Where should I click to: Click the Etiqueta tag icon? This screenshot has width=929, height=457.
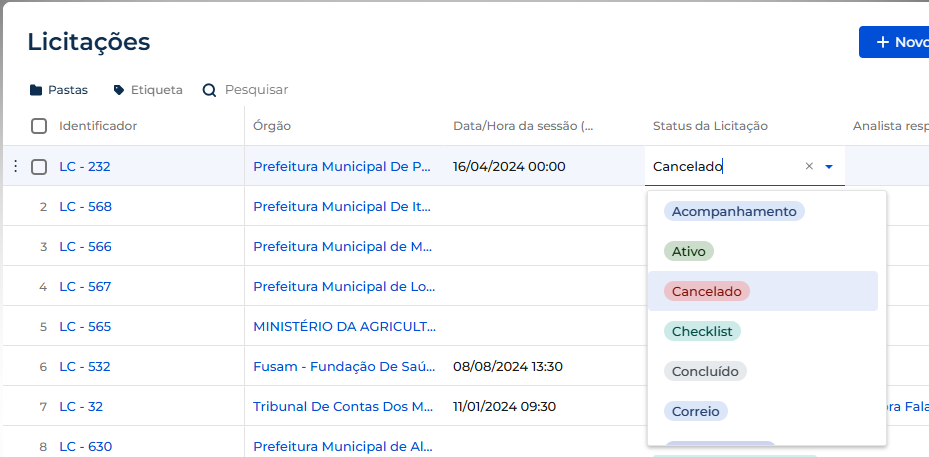[x=119, y=90]
